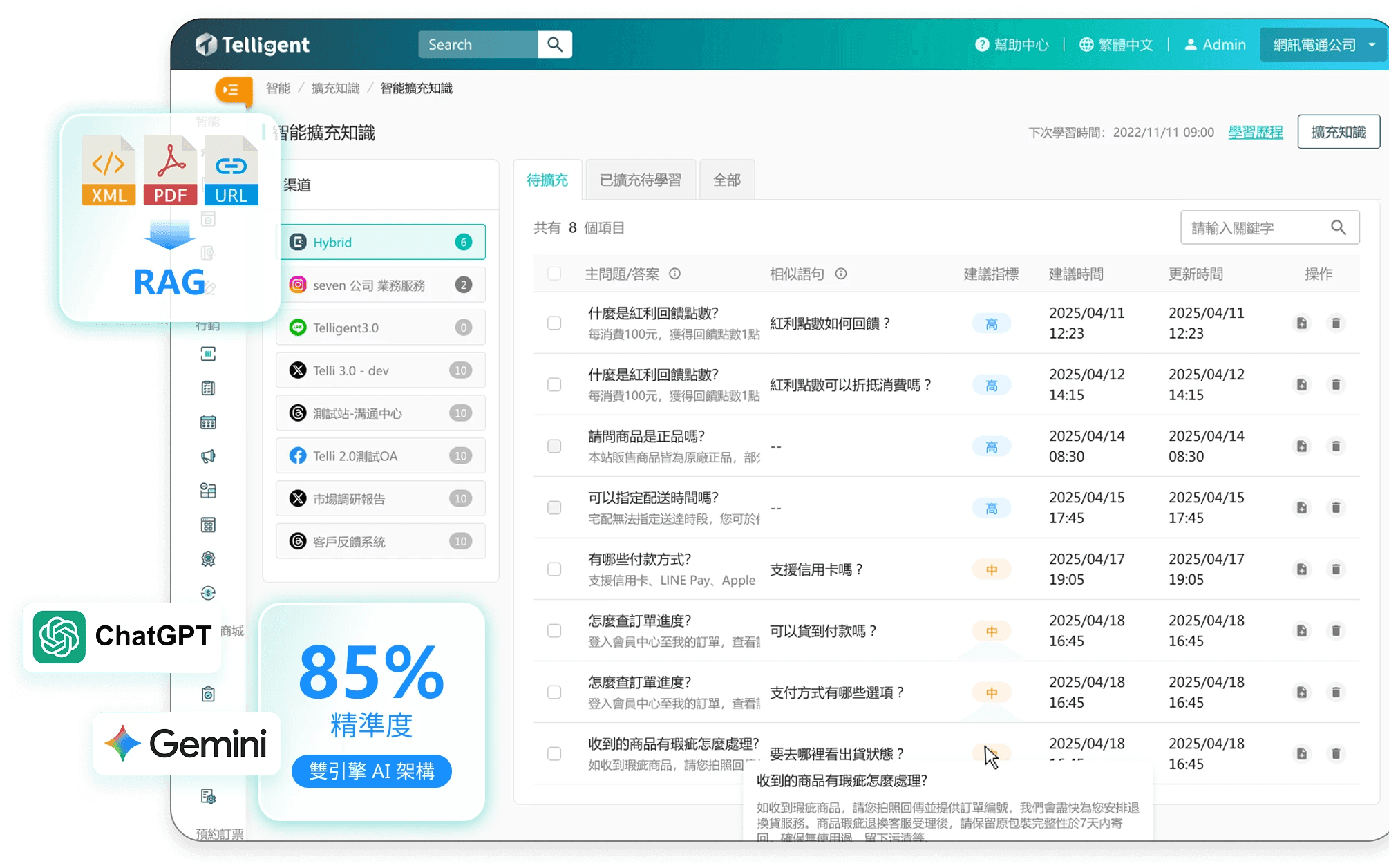Viewport: 1389px width, 868px height.
Task: Click the calendar icon in left sidebar
Action: pyautogui.click(x=208, y=422)
